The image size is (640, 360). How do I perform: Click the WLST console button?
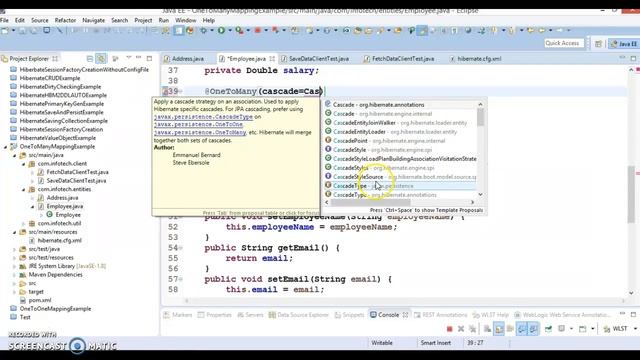coord(616,329)
